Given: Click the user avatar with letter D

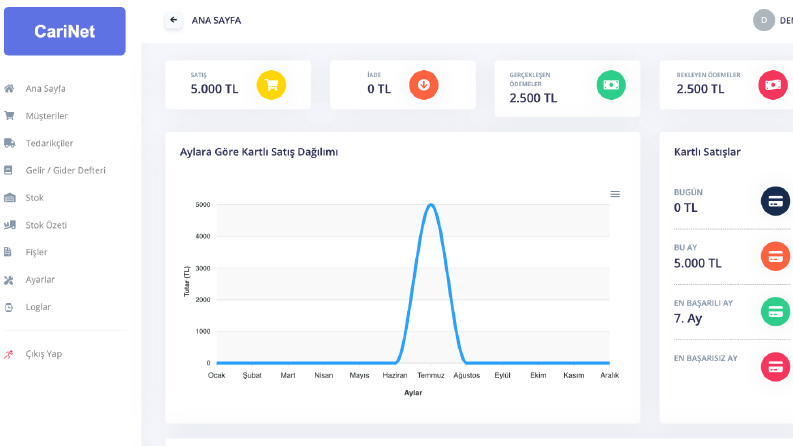Looking at the screenshot, I should click(764, 20).
